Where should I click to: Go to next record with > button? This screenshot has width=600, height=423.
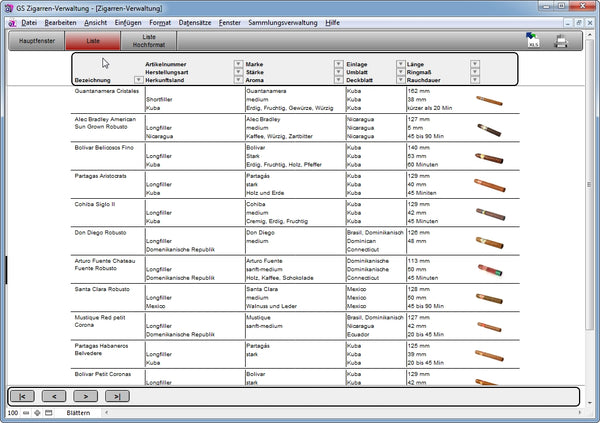pos(85,396)
